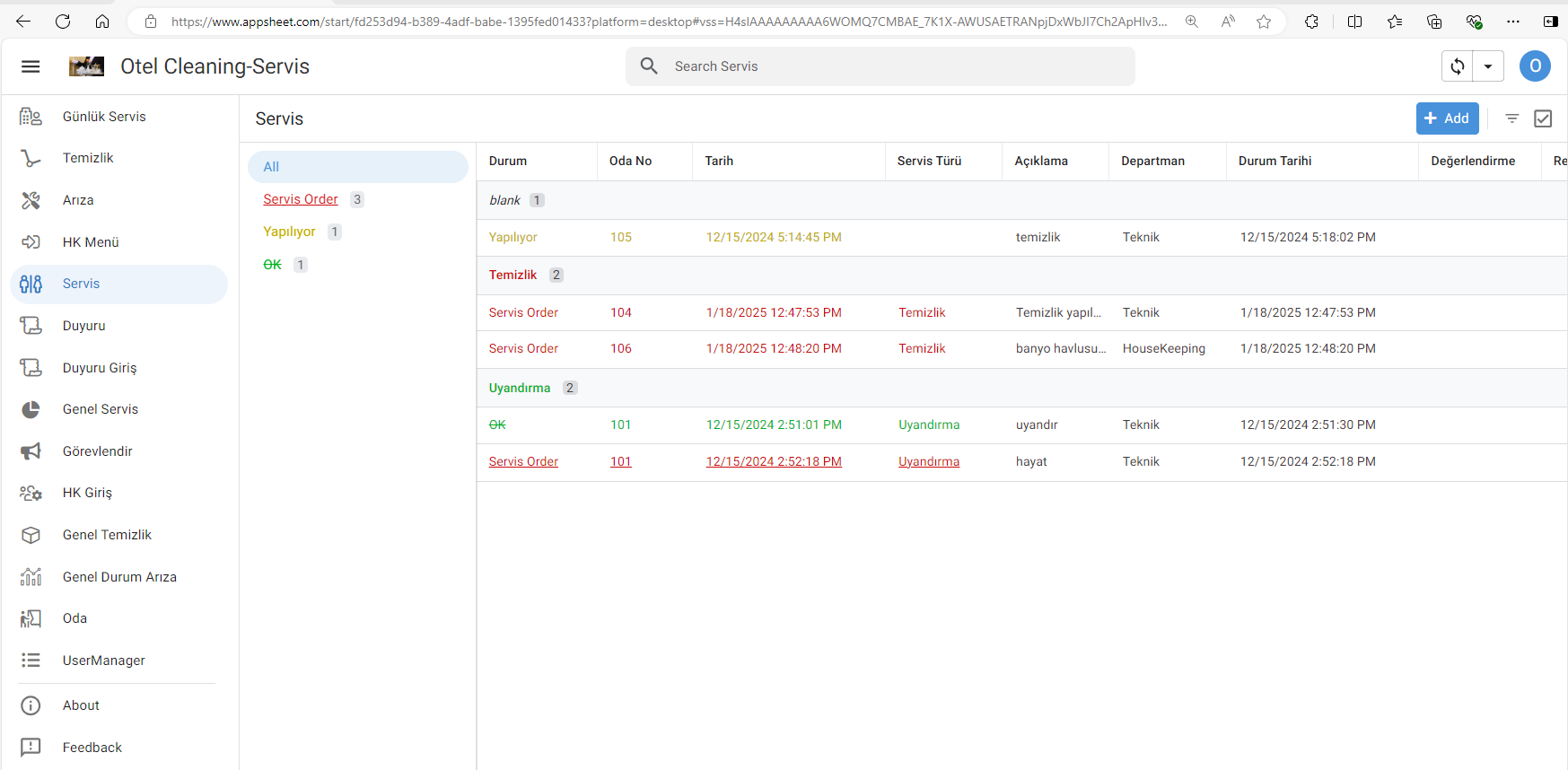Open Günlük Servis in the sidebar
This screenshot has width=1568, height=770.
[104, 117]
